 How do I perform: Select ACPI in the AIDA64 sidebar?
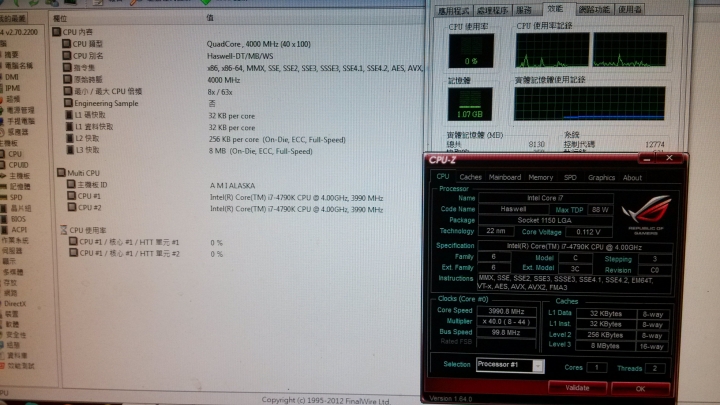coord(19,230)
